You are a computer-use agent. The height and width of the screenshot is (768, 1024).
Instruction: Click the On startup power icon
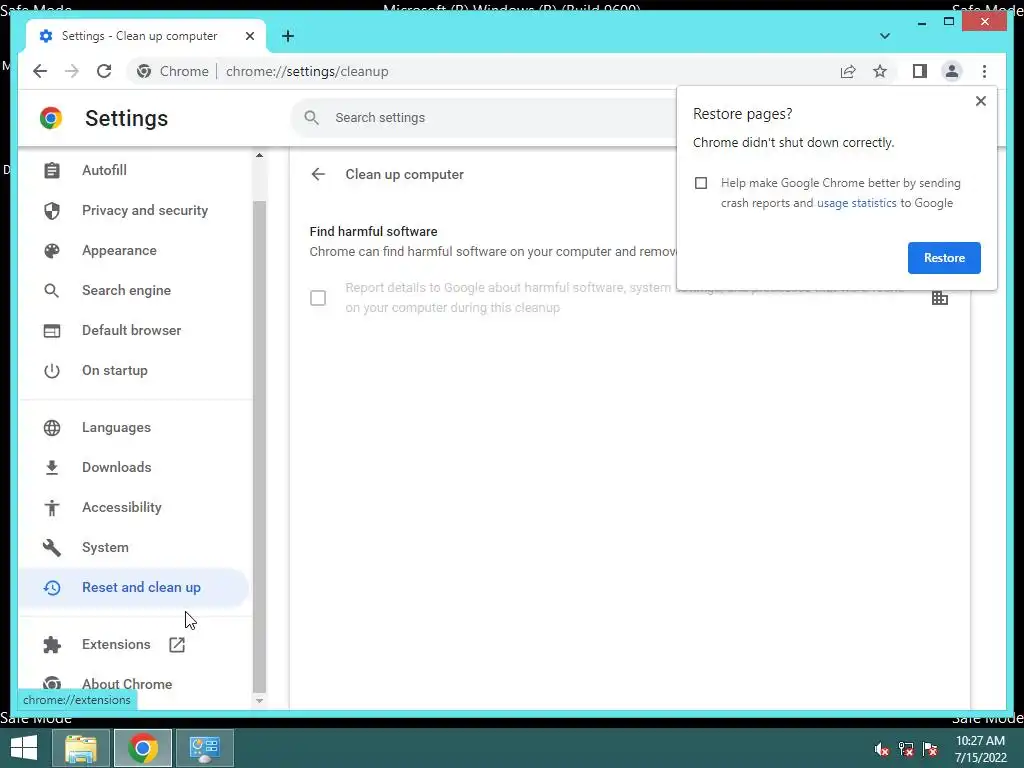click(x=52, y=371)
